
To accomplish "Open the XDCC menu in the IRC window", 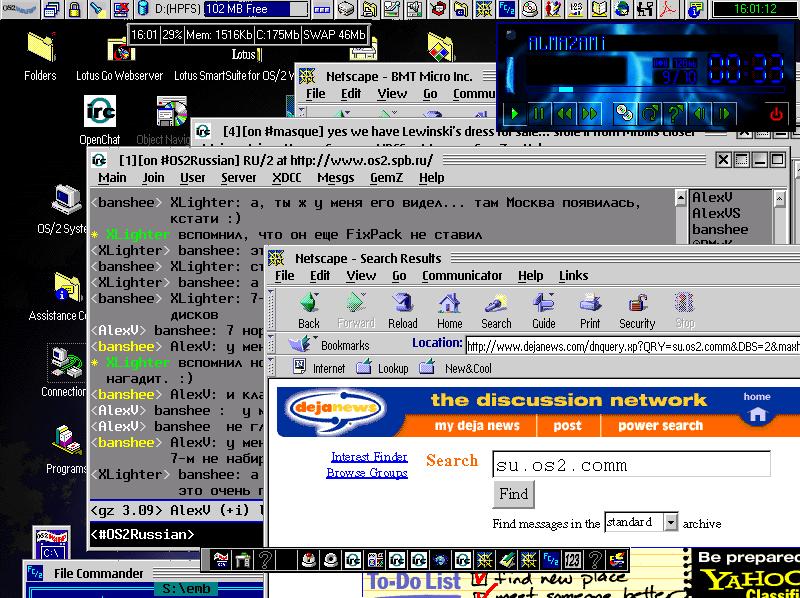I will pyautogui.click(x=286, y=178).
